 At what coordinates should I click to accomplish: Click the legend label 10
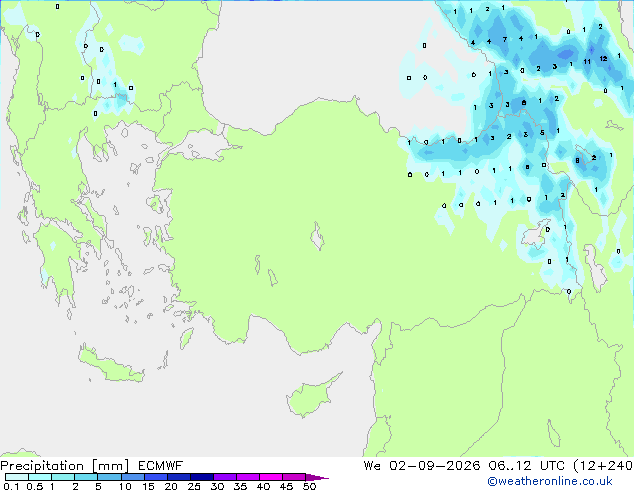click(x=125, y=486)
